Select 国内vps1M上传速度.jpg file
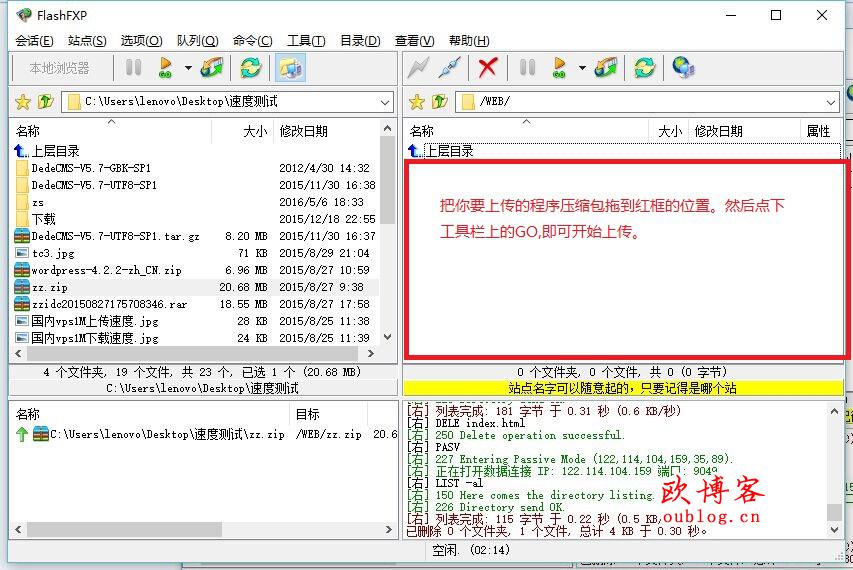Viewport: 853px width, 570px height. [x=87, y=321]
